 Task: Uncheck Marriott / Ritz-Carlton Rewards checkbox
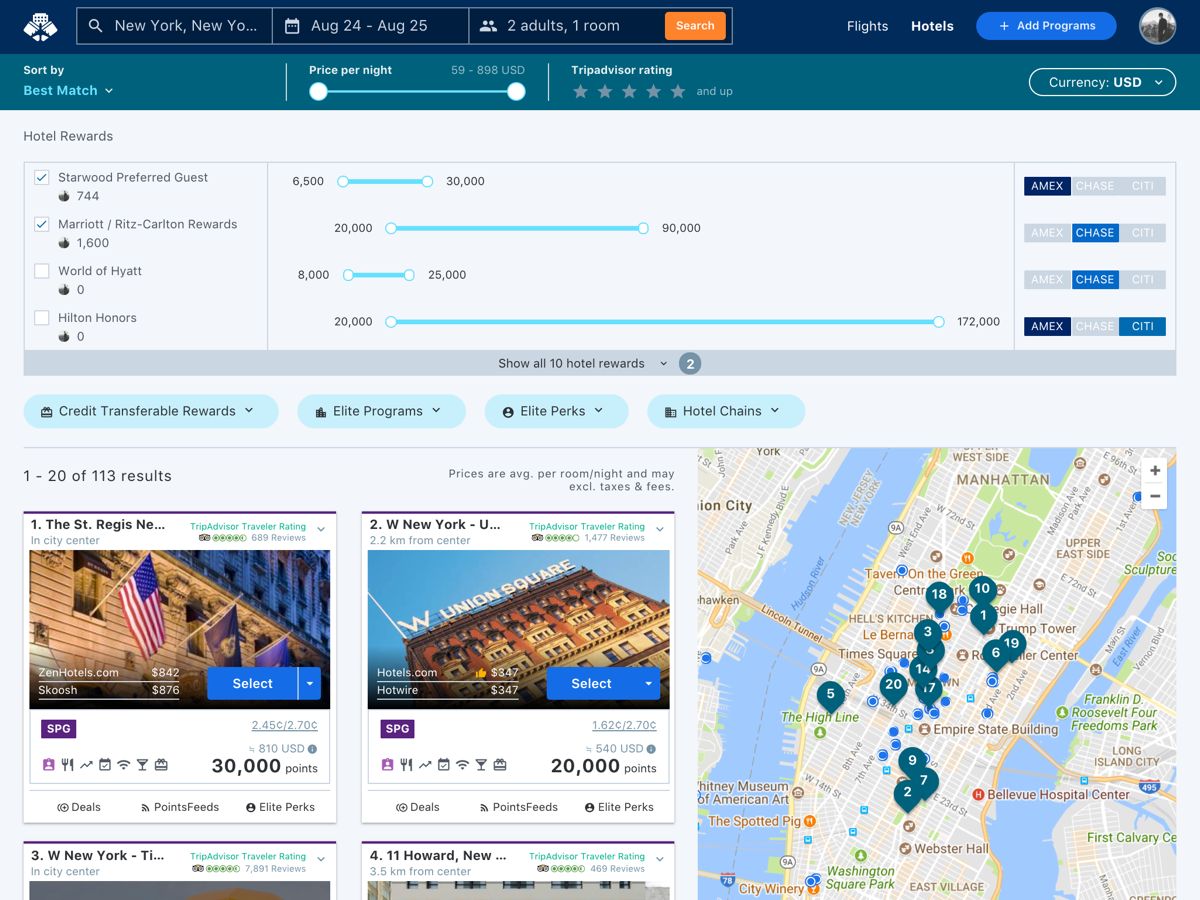click(42, 225)
